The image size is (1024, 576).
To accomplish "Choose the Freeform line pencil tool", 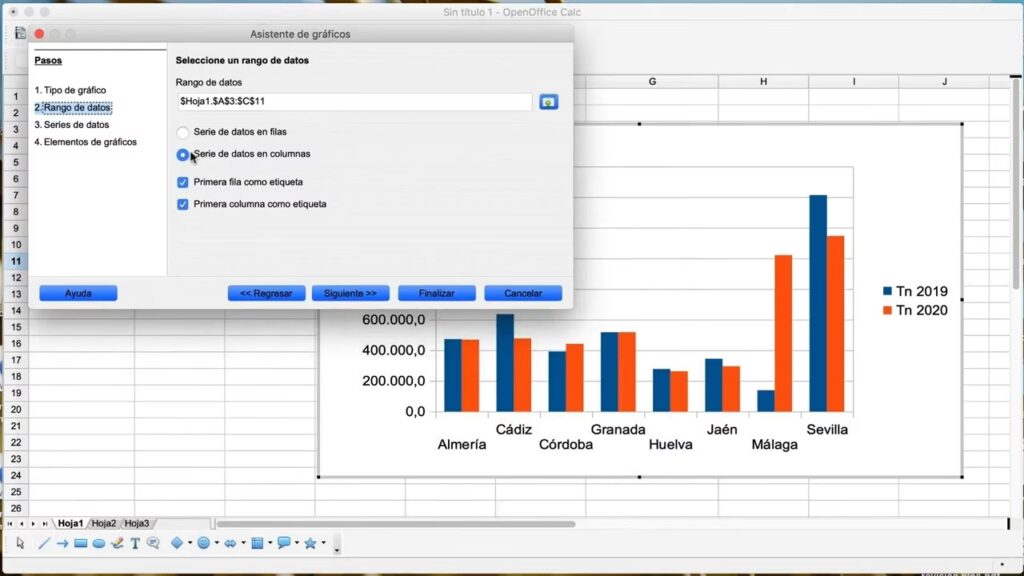I will click(117, 543).
